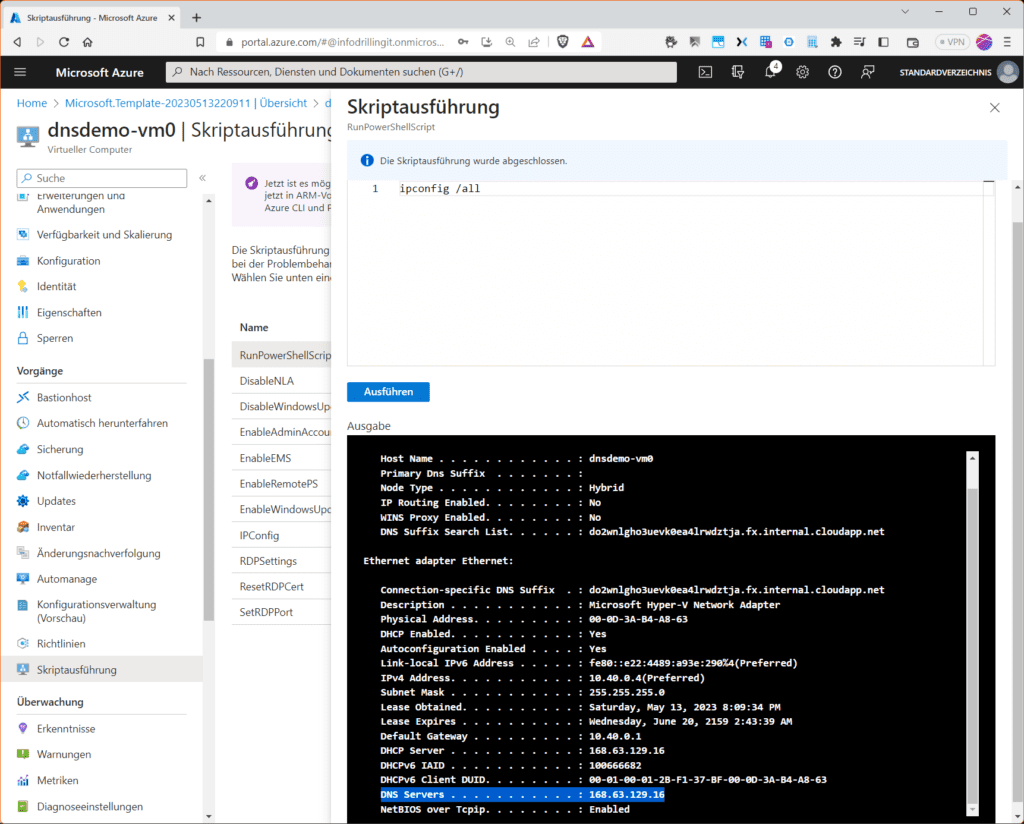The height and width of the screenshot is (824, 1024).
Task: Open the tab search dropdown arrow
Action: pos(905,11)
